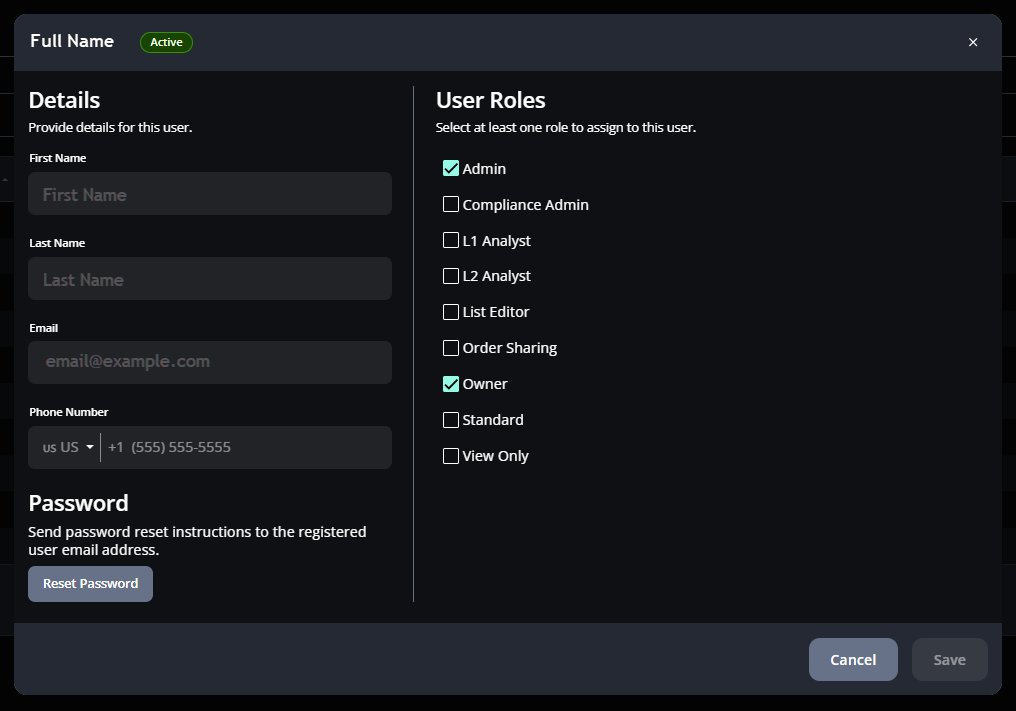Screen dimensions: 1016x711
Task: Click the Password section heading
Action: click(x=78, y=504)
